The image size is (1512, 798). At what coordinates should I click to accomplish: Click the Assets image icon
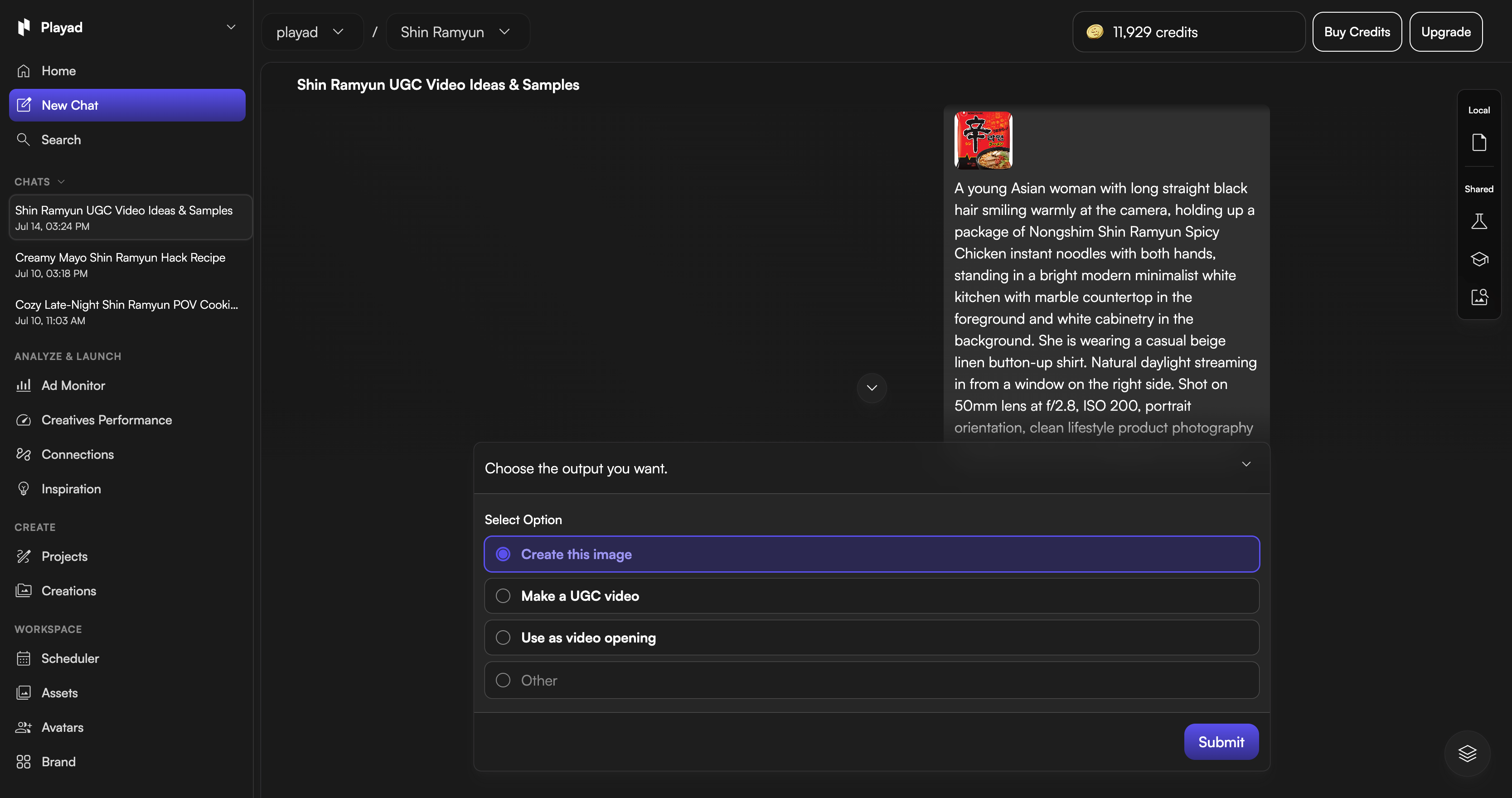24,693
